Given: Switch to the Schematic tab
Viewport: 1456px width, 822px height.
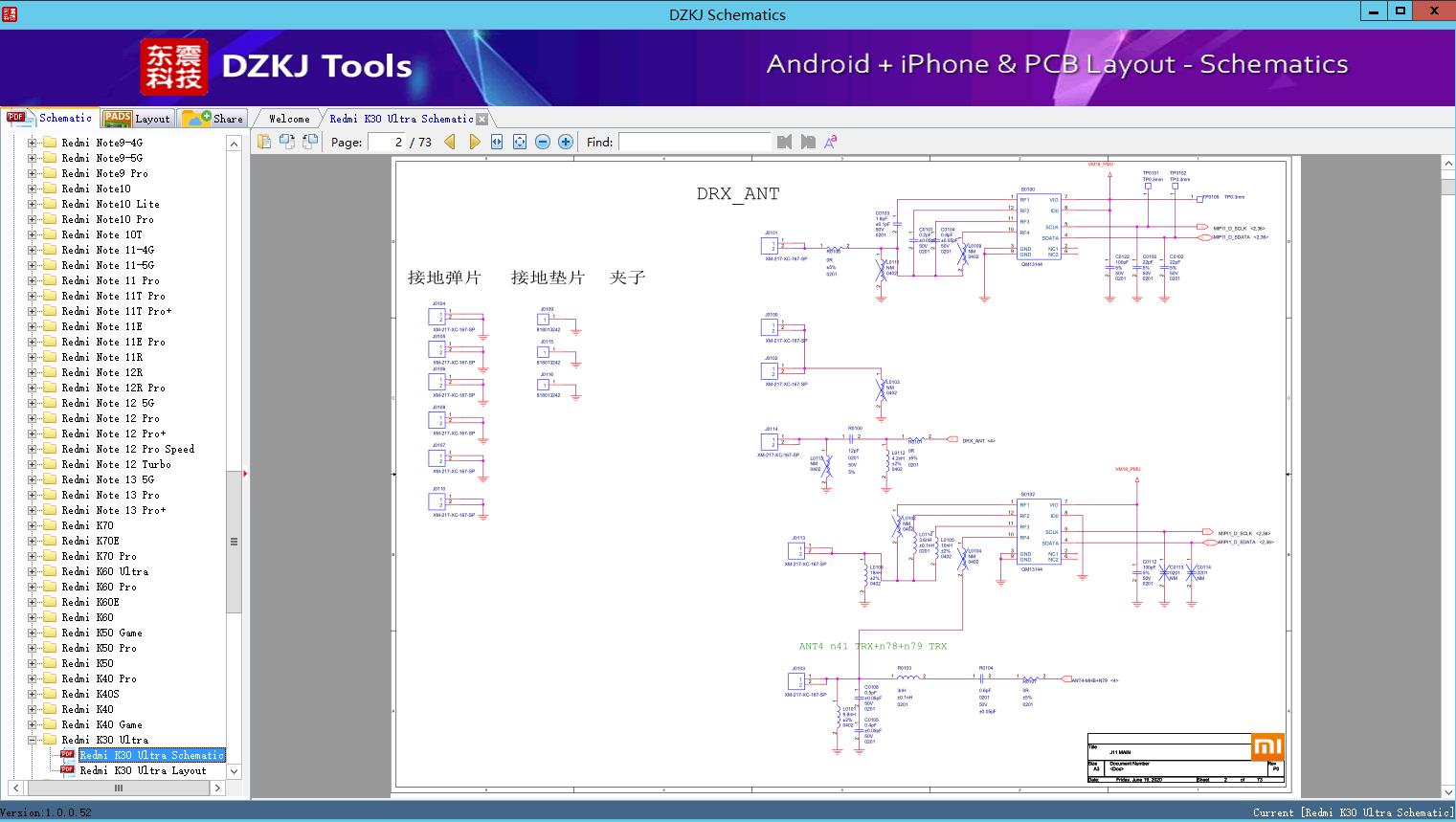Looking at the screenshot, I should coord(50,118).
